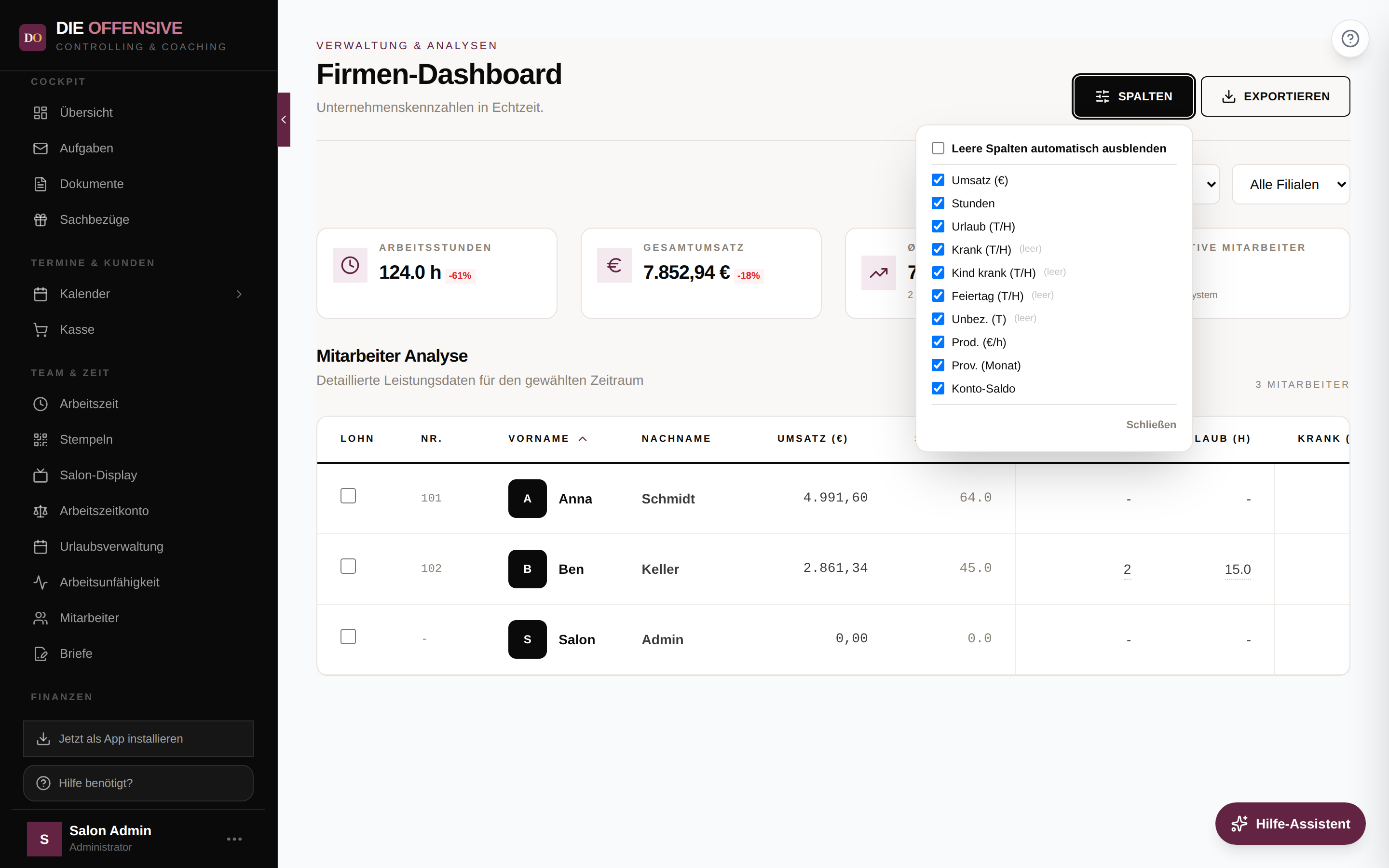This screenshot has width=1389, height=868.
Task: Click the Mitarbeiter people icon
Action: (40, 618)
